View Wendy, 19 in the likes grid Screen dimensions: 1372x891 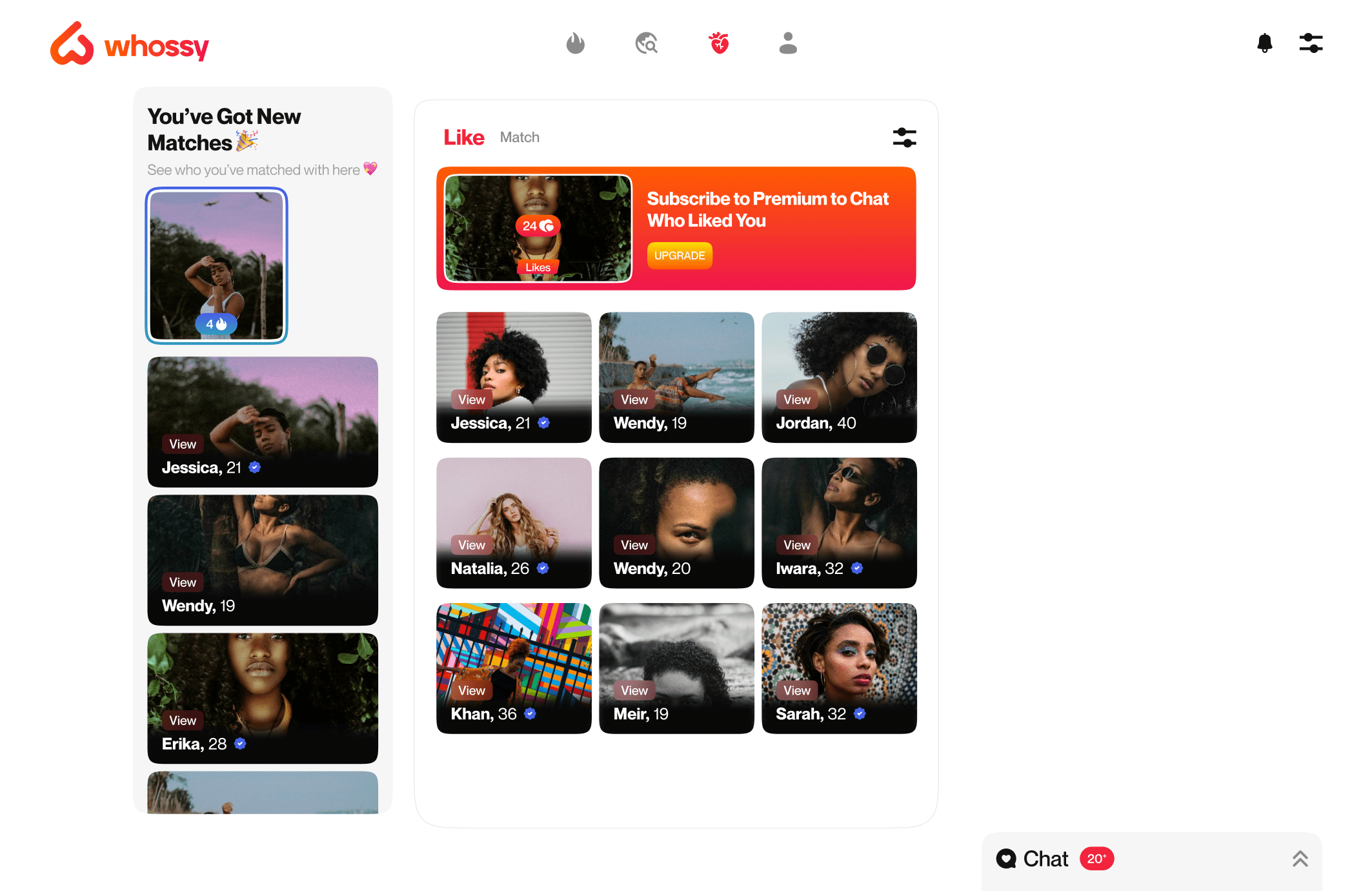[x=634, y=400]
